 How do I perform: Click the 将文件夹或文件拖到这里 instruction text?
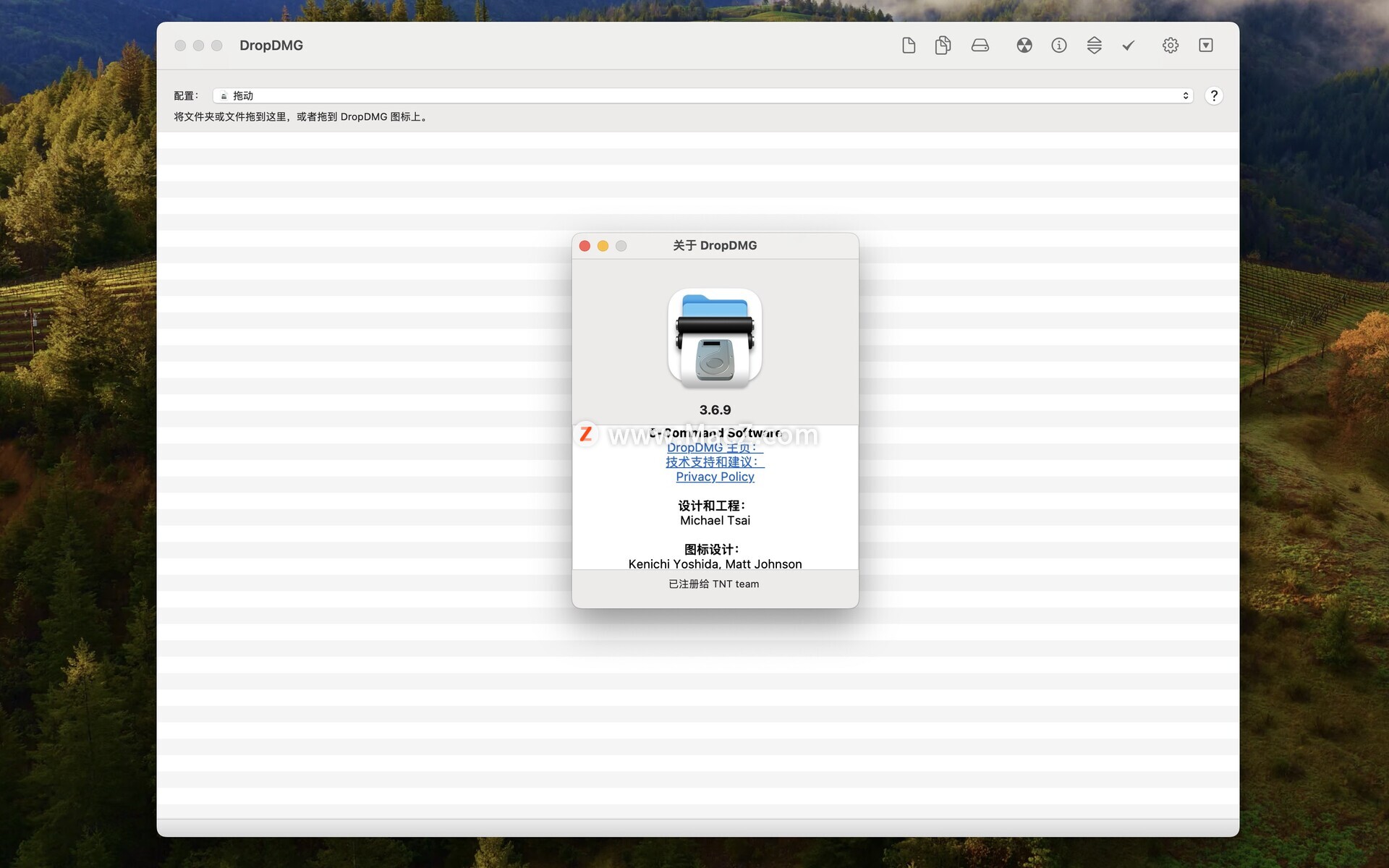(302, 116)
